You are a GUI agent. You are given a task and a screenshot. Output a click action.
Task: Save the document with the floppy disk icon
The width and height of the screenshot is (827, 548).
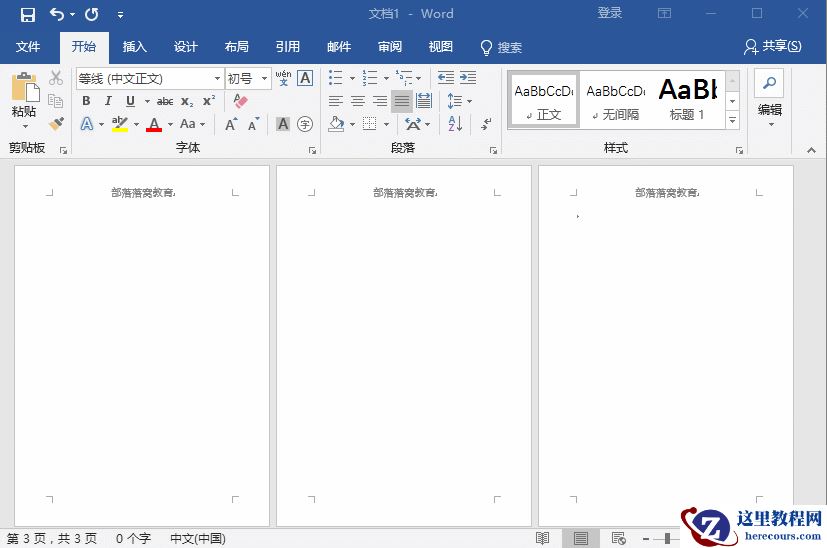point(27,14)
